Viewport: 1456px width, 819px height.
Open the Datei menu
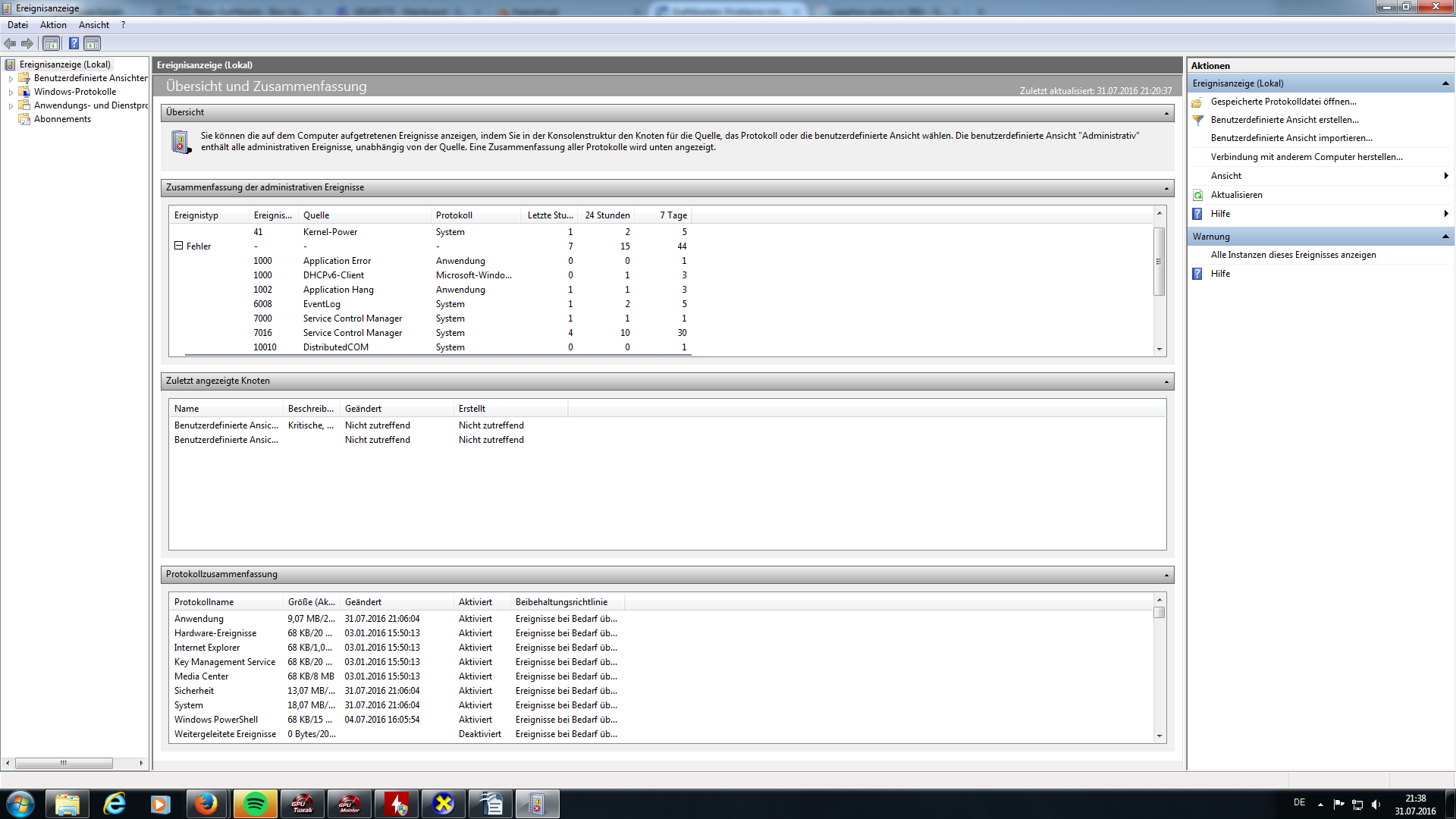point(17,25)
